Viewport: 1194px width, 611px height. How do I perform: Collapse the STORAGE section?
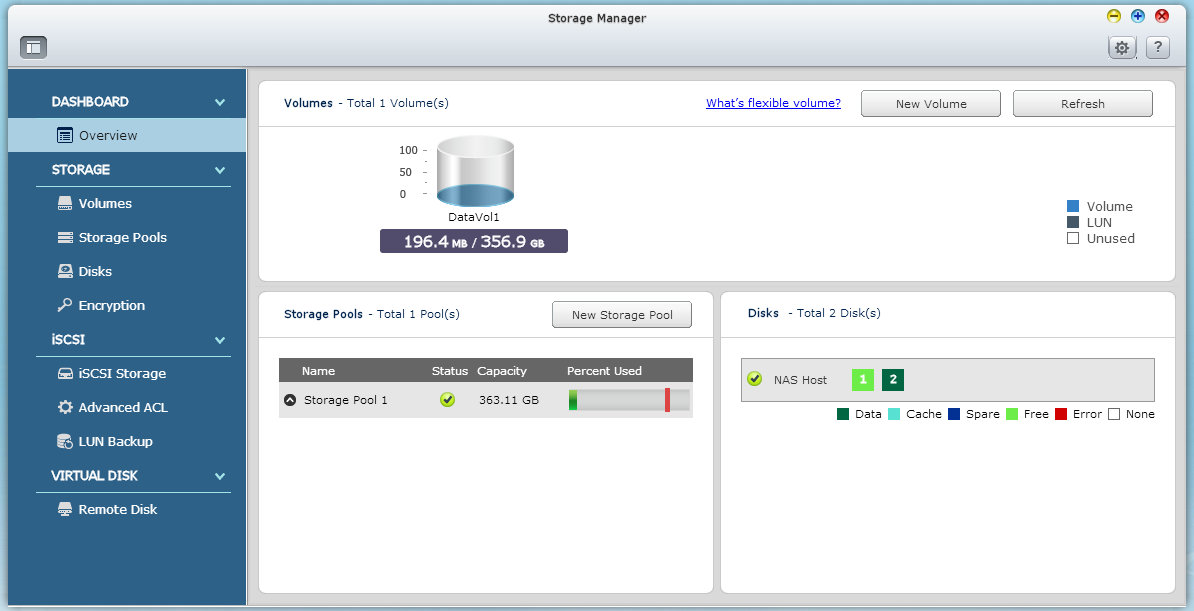(220, 170)
